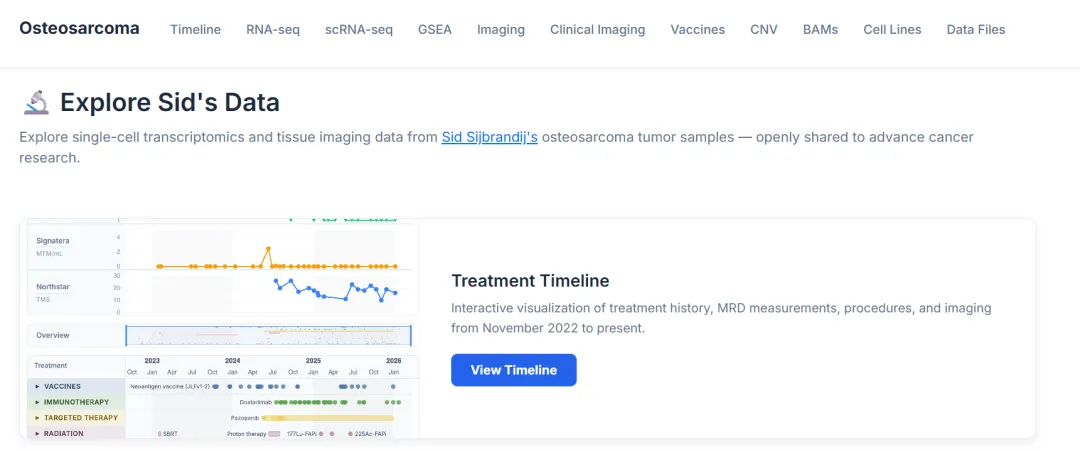Click the microscope icon beside the heading
Image resolution: width=1080 pixels, height=451 pixels.
click(x=36, y=102)
